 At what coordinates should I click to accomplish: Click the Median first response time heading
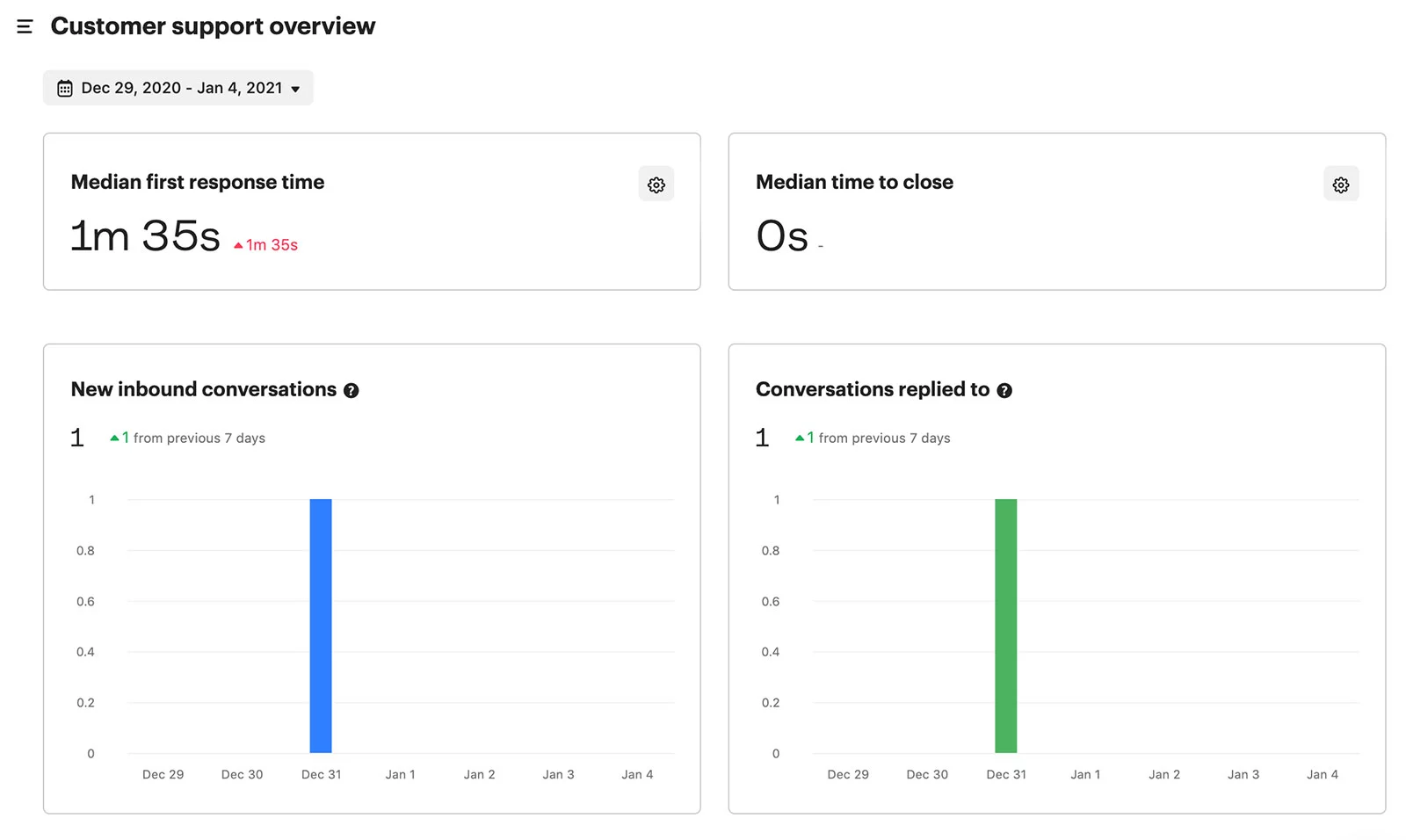[x=198, y=182]
